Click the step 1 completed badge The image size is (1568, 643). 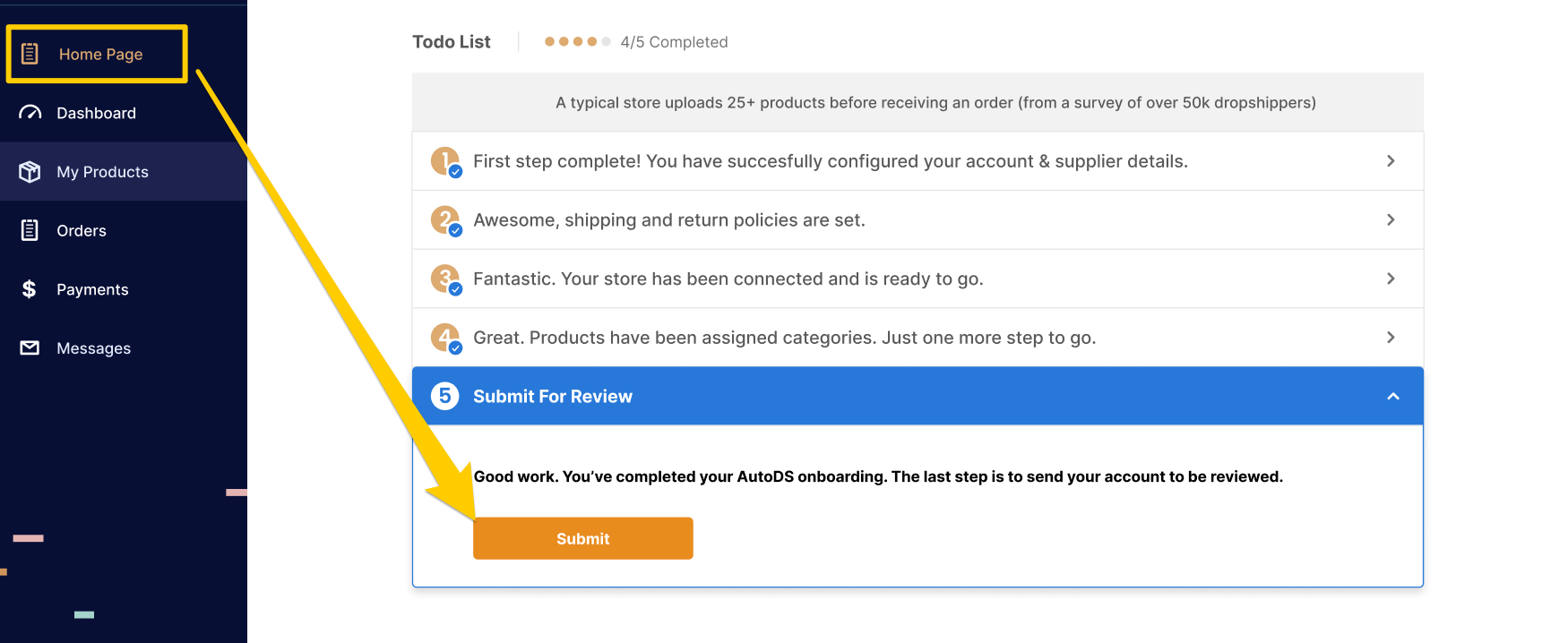445,161
